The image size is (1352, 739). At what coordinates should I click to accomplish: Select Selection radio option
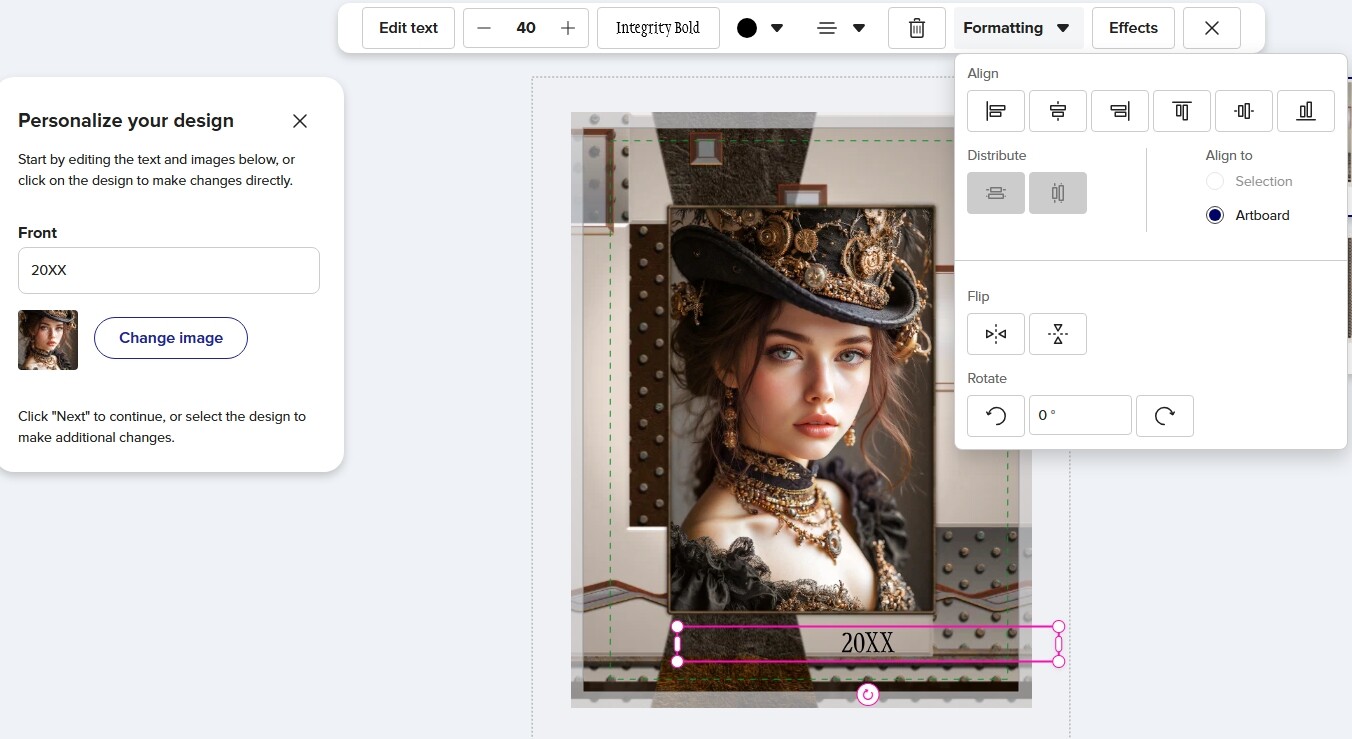(1215, 181)
